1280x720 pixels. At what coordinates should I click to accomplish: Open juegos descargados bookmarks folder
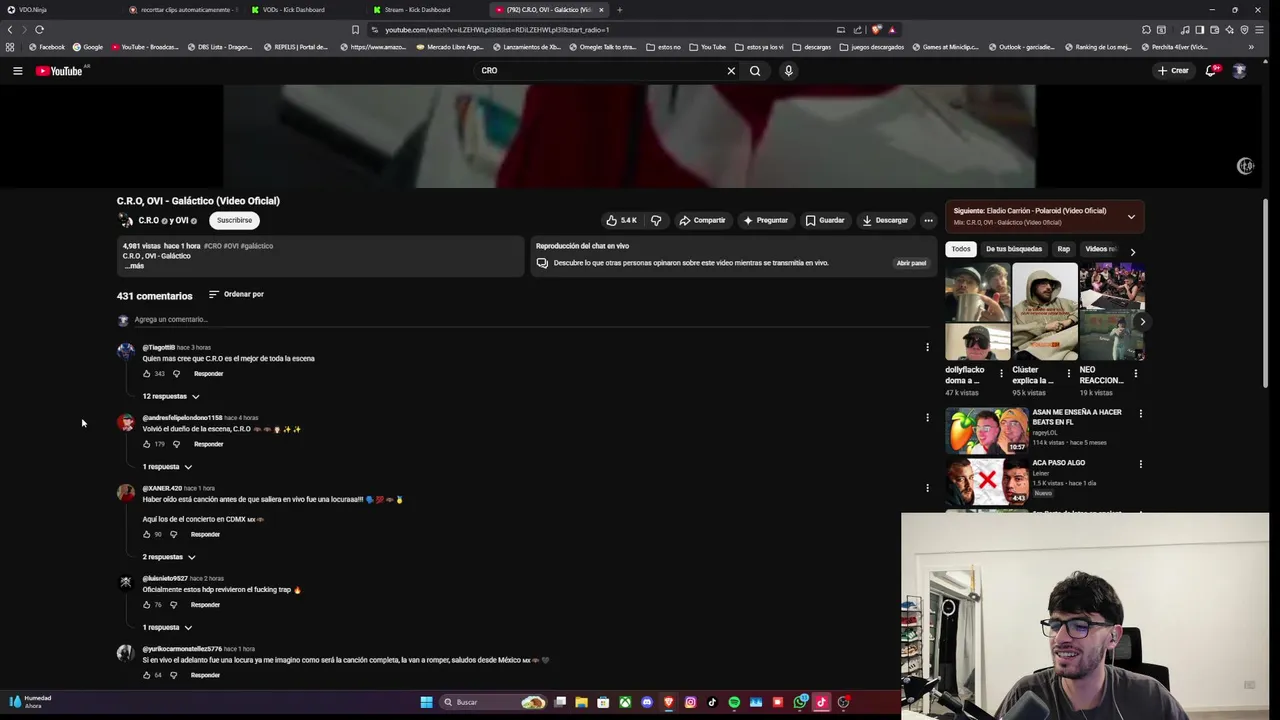pos(872,47)
